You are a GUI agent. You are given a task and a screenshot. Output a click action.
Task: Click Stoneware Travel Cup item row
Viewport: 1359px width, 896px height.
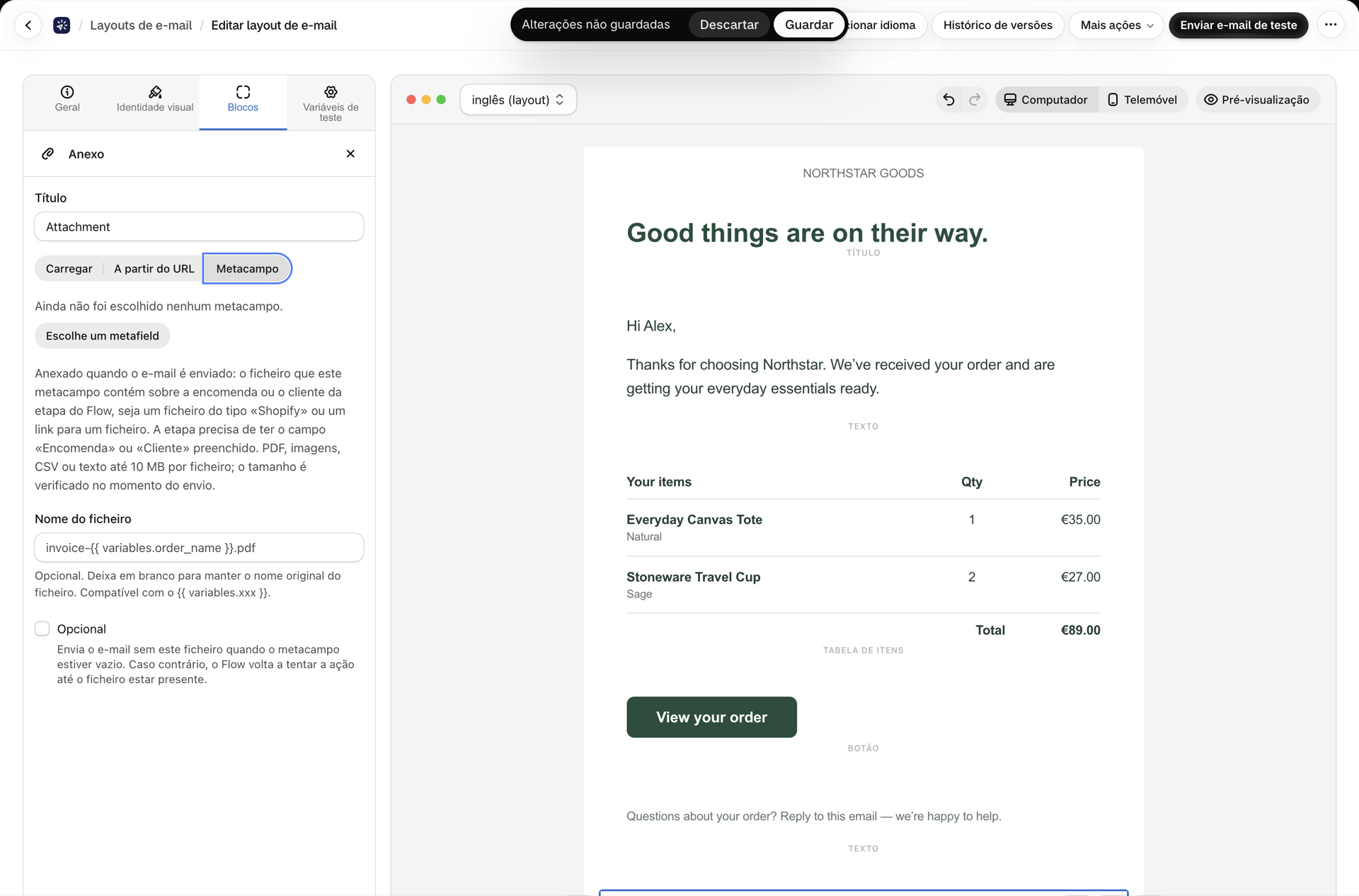pos(863,585)
